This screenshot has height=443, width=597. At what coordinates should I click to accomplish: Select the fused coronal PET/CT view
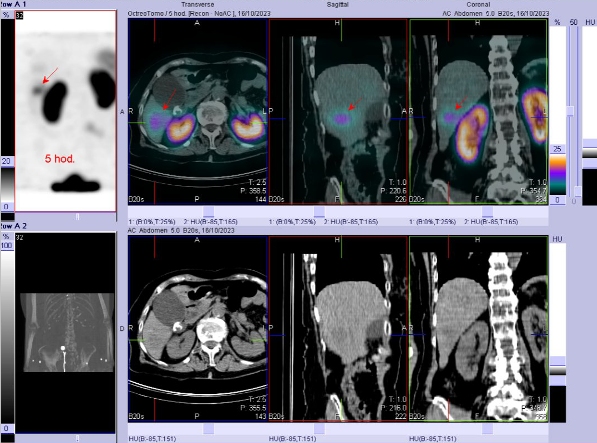pos(479,111)
